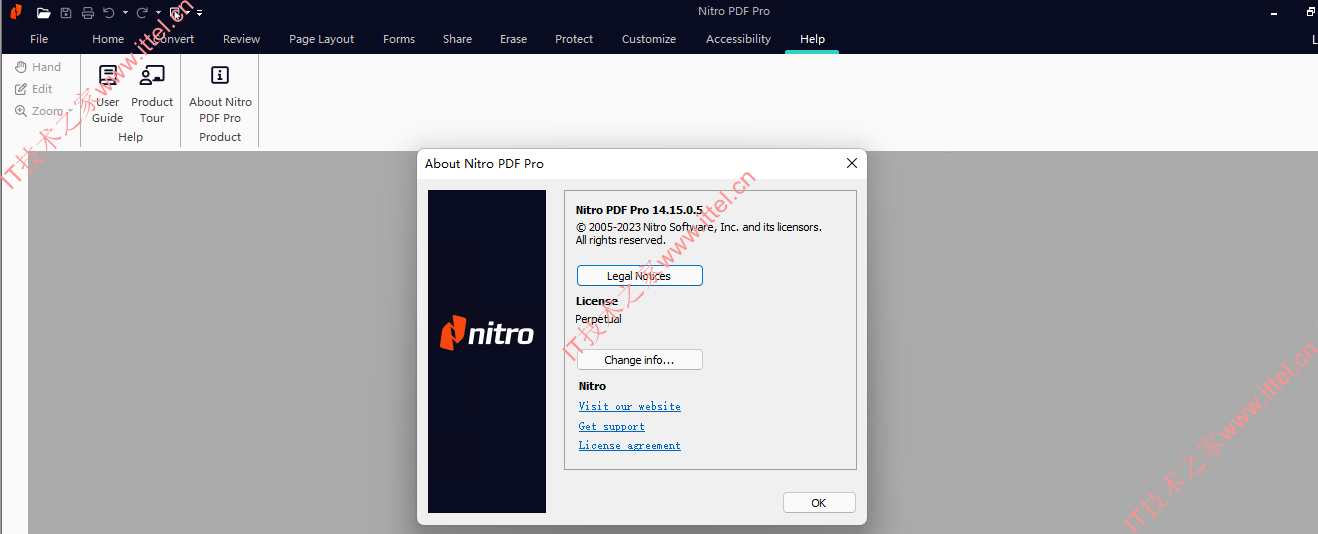The width and height of the screenshot is (1318, 534).
Task: Switch to the Protect tab
Action: (574, 39)
